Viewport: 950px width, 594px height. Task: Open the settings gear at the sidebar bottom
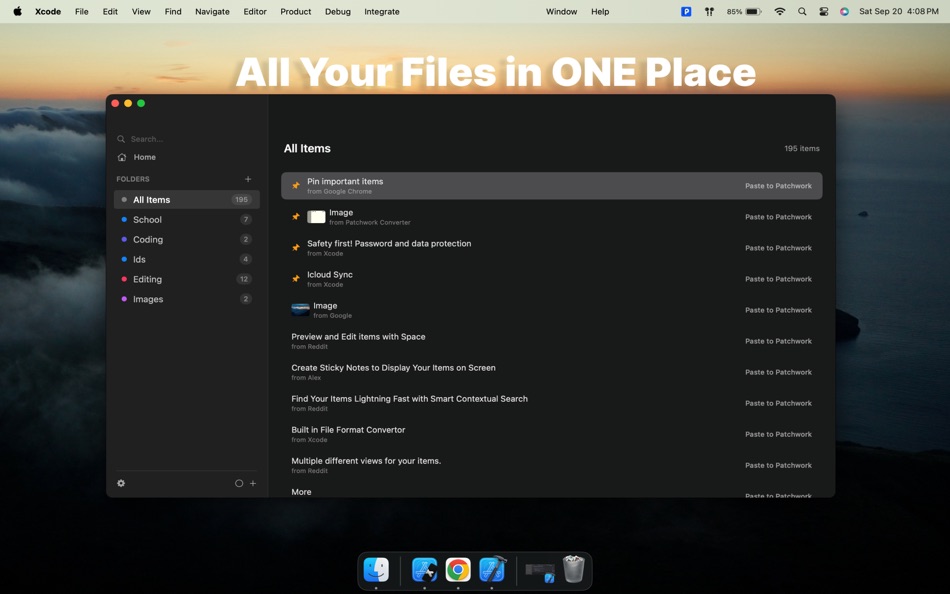click(x=121, y=483)
